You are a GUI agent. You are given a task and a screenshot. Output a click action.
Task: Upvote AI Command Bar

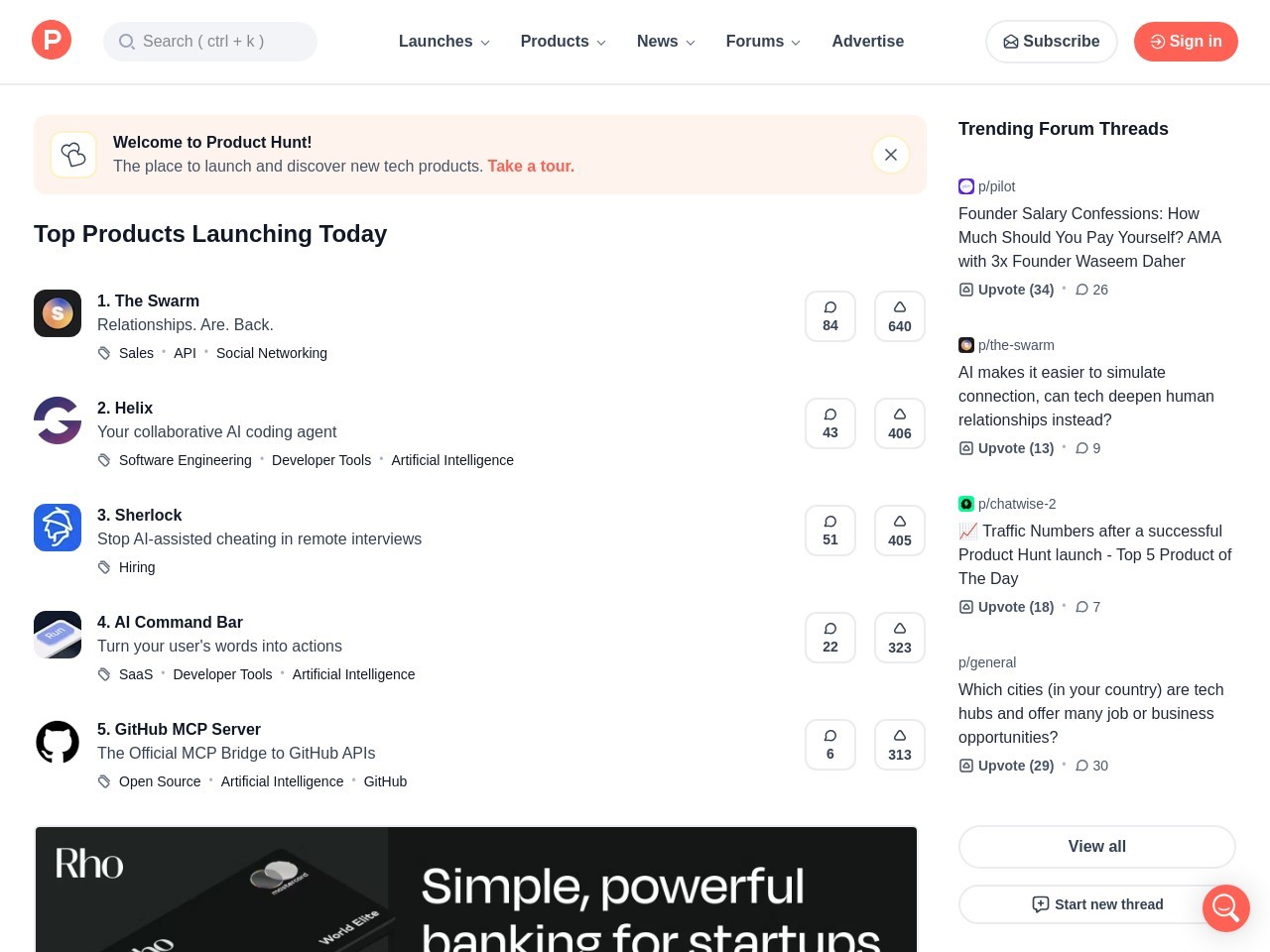pos(899,637)
